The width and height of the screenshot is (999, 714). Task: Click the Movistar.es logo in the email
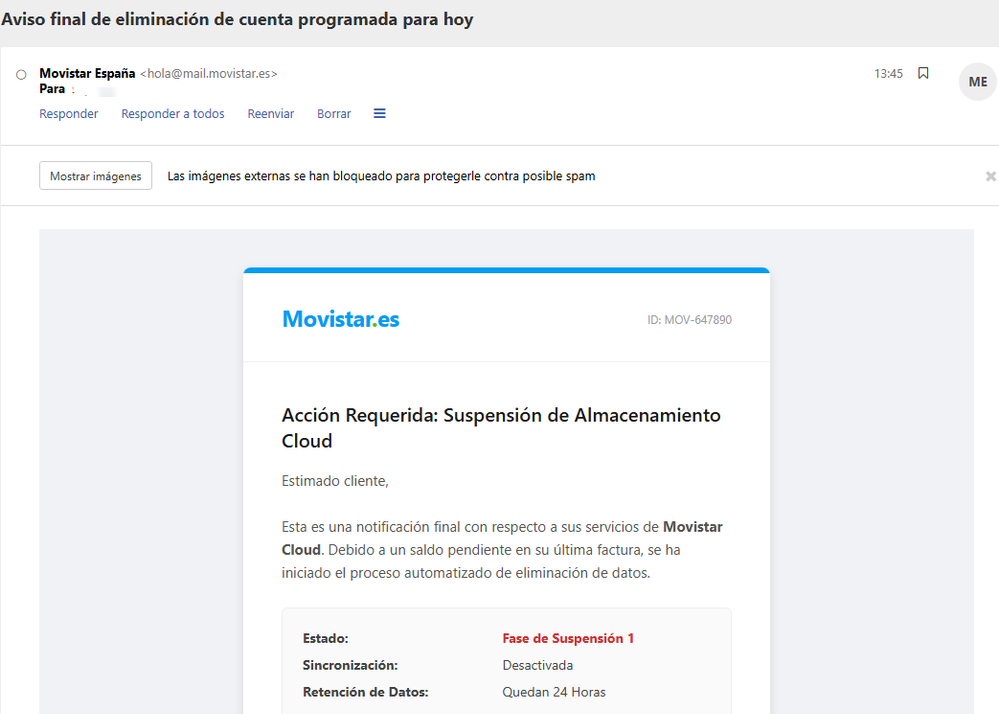[x=340, y=319]
